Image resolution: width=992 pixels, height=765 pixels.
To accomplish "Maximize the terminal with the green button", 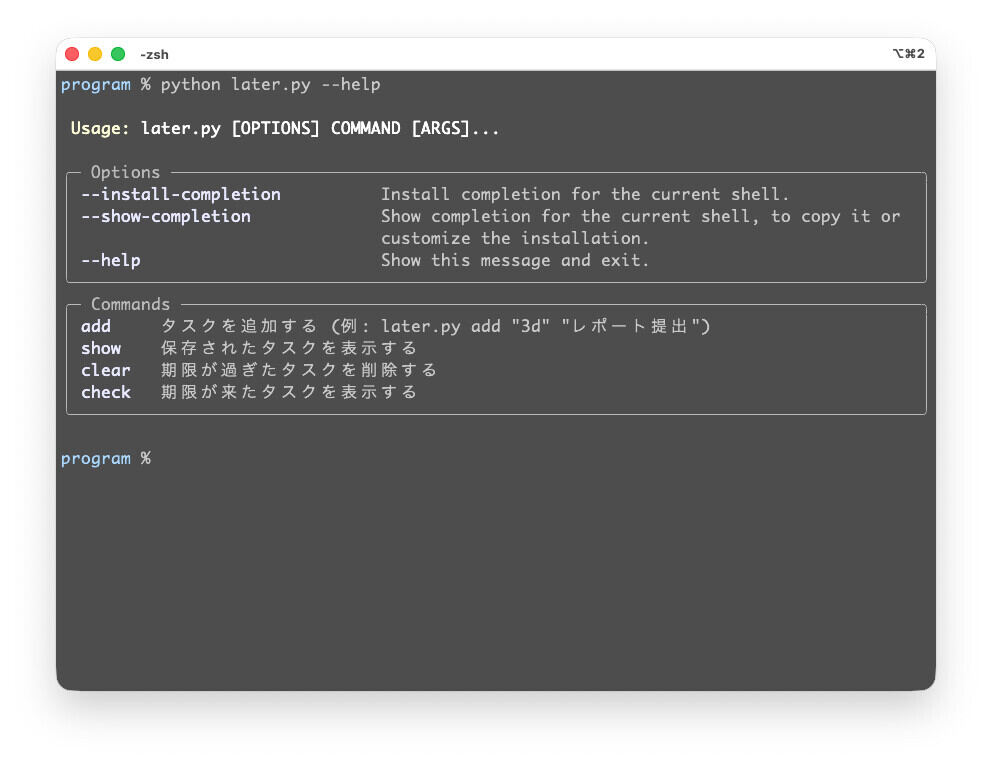I will point(118,54).
